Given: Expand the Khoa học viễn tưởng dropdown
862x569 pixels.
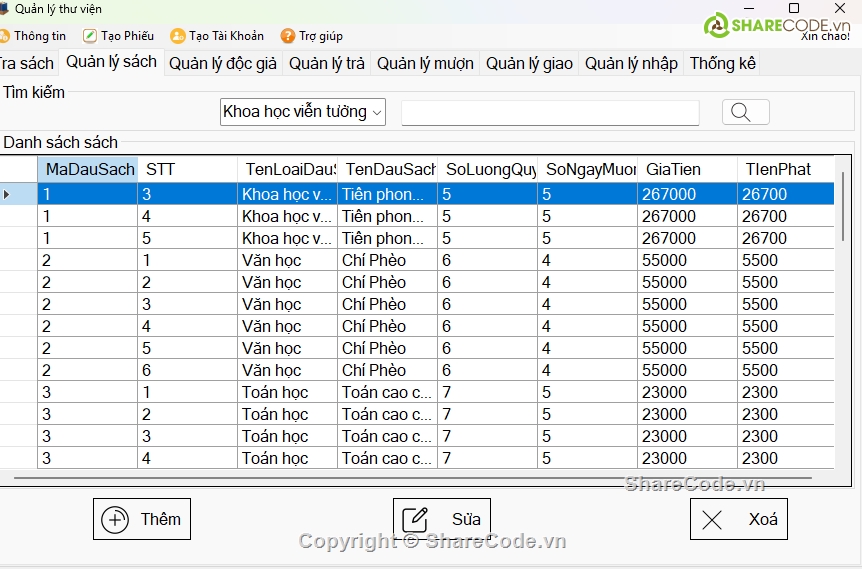Looking at the screenshot, I should (x=377, y=112).
